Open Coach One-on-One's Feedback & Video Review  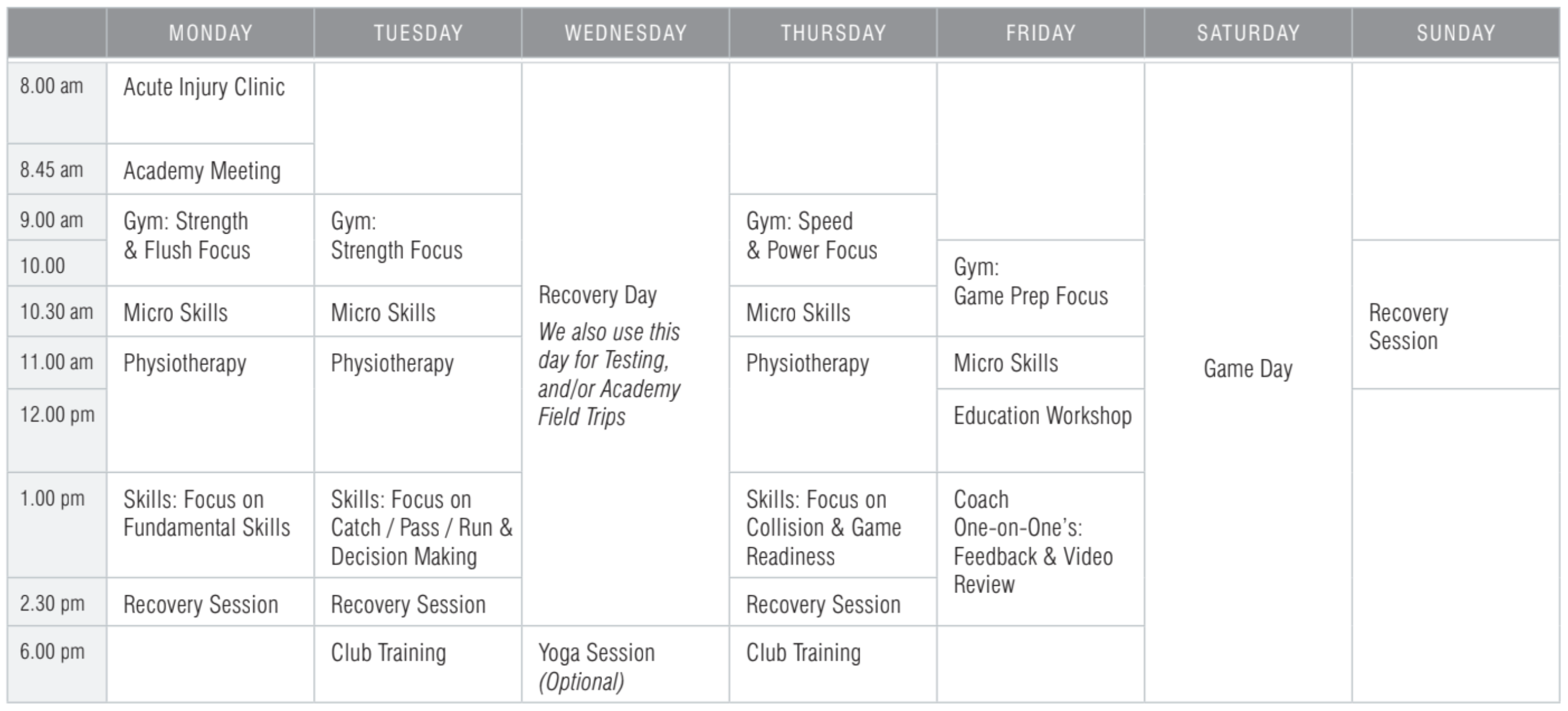point(1041,549)
